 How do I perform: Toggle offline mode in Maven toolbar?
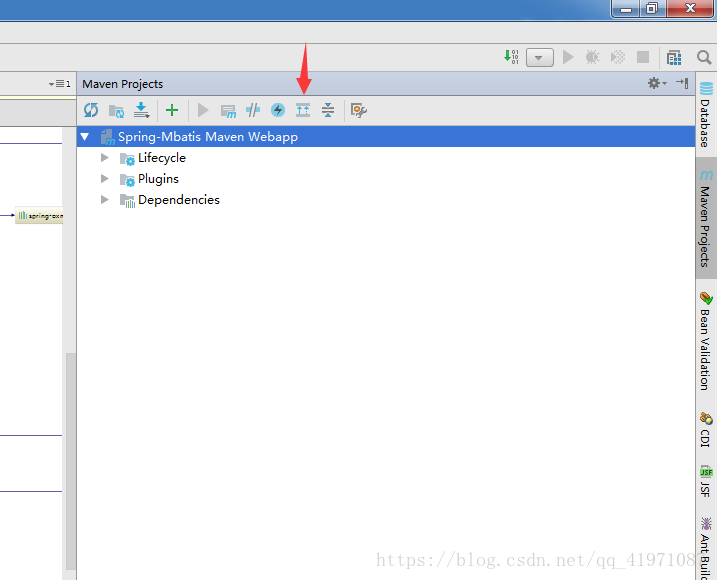pyautogui.click(x=253, y=110)
